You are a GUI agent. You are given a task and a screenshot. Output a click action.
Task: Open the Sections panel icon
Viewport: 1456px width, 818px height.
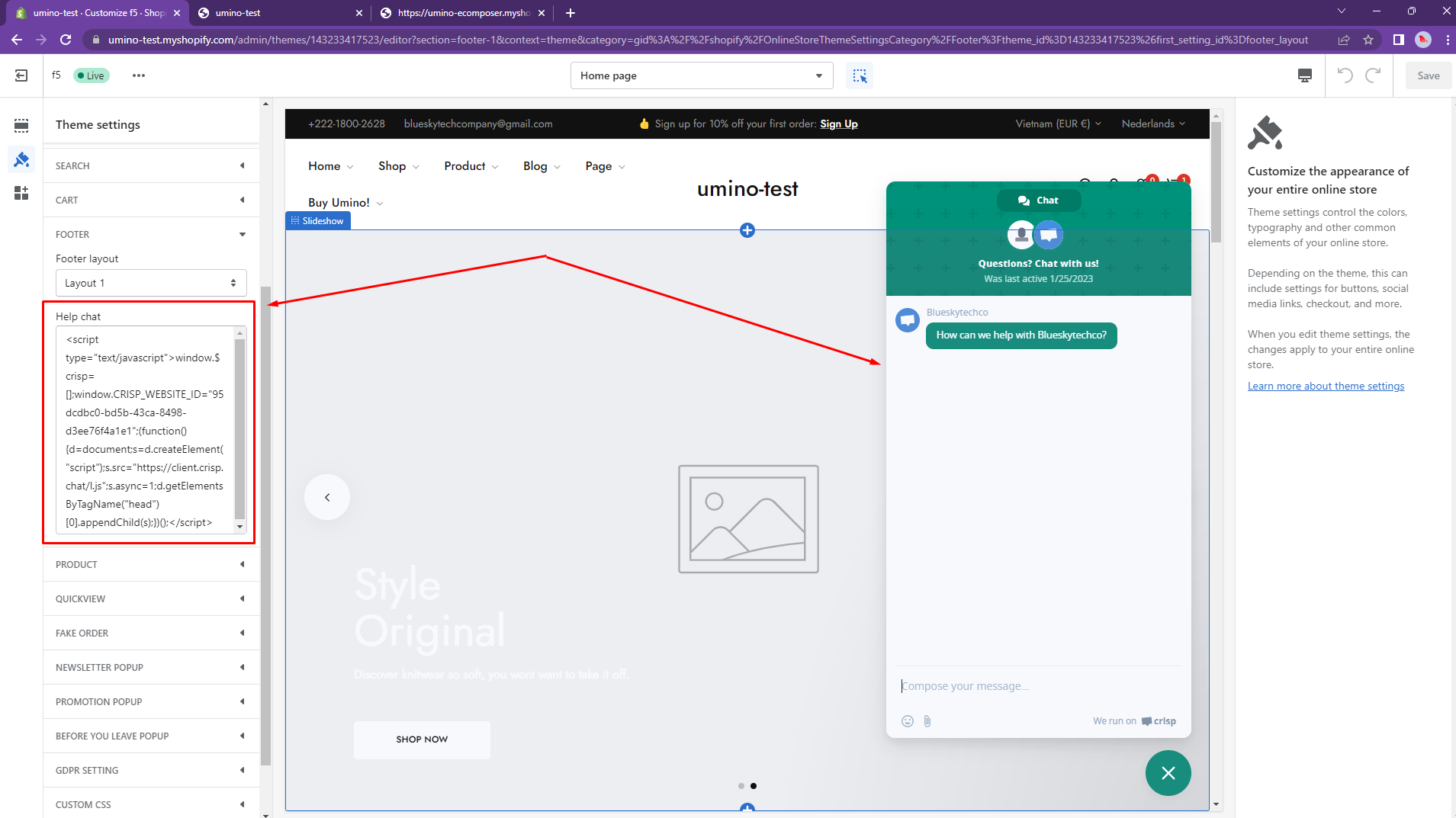pyautogui.click(x=21, y=125)
